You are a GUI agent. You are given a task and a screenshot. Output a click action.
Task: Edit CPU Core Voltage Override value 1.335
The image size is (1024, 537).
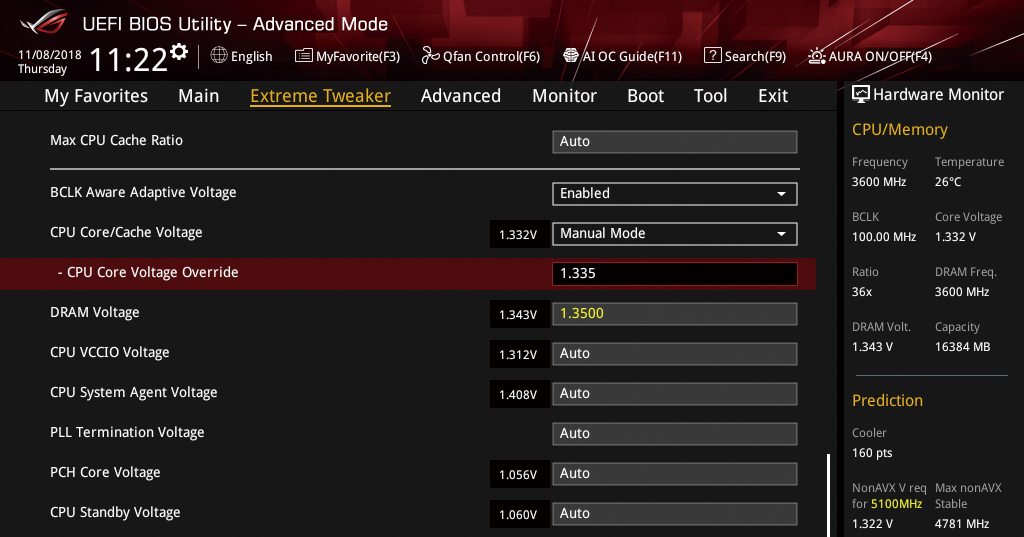pyautogui.click(x=675, y=274)
